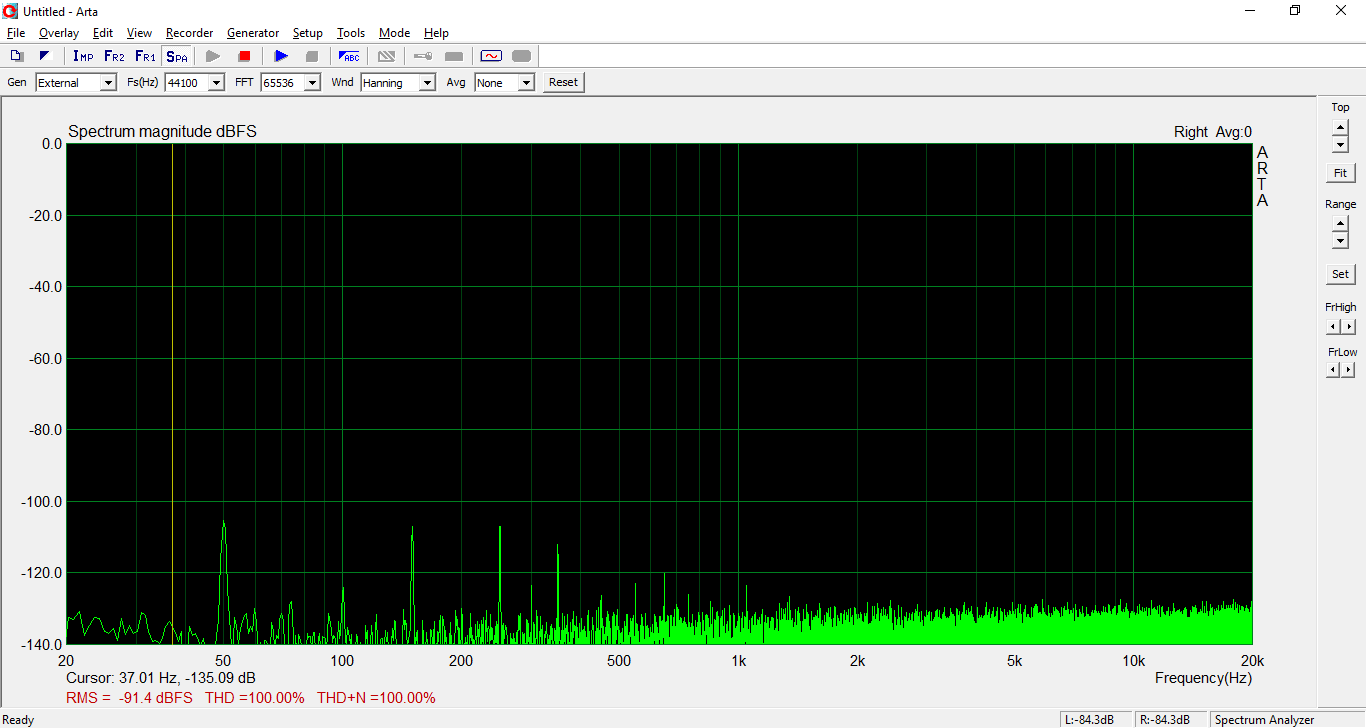1366x728 pixels.
Task: Click the Arta application icon in title bar
Action: [11, 11]
